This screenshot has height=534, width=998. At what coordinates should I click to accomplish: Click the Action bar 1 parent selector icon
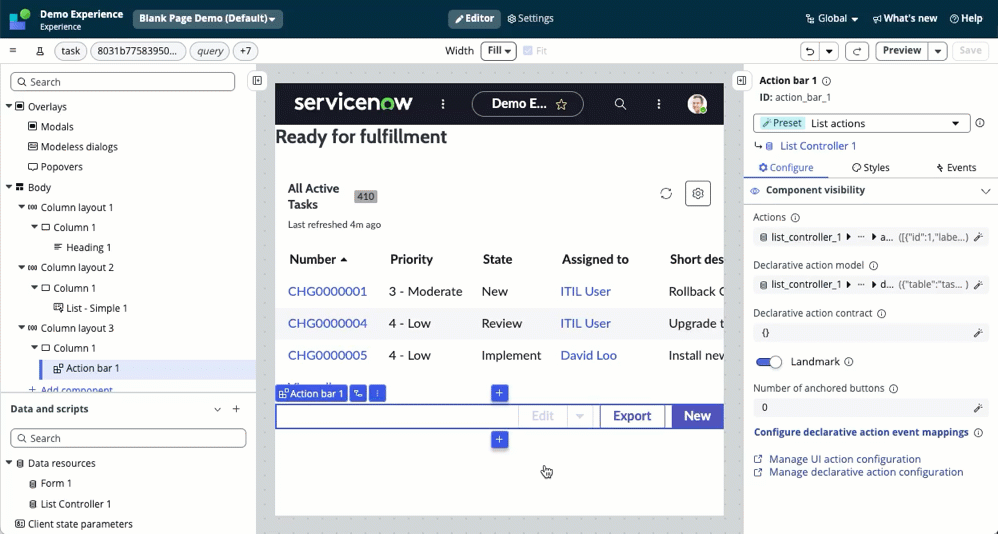pyautogui.click(x=358, y=393)
